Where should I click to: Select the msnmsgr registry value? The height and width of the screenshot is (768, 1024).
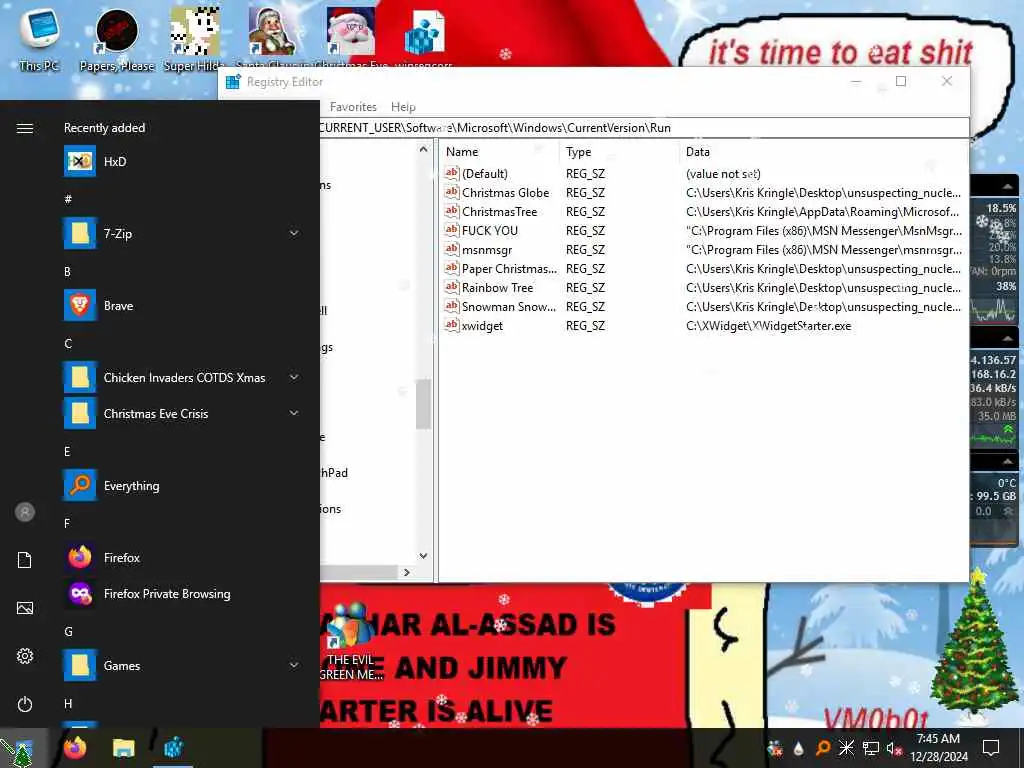click(487, 249)
